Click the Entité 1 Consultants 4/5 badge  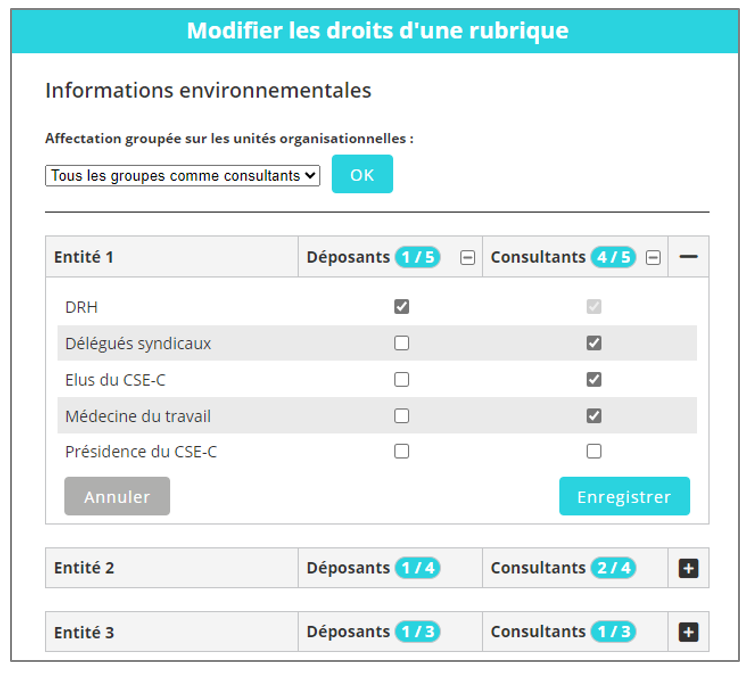(x=613, y=257)
